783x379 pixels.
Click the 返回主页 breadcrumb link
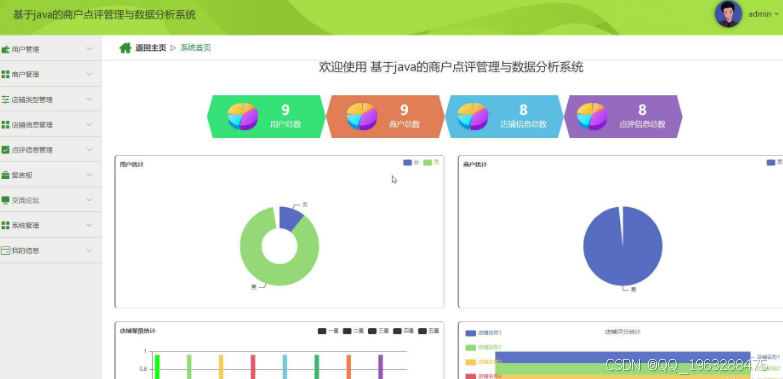[x=150, y=48]
